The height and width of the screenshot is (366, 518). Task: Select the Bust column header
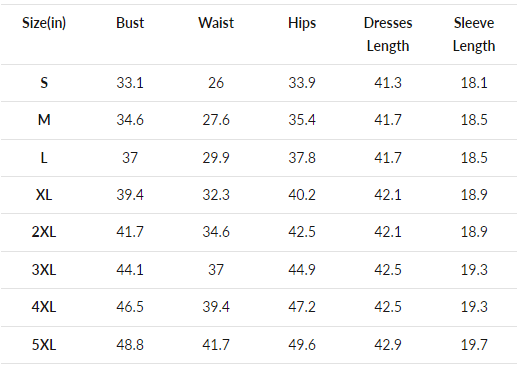(x=130, y=23)
